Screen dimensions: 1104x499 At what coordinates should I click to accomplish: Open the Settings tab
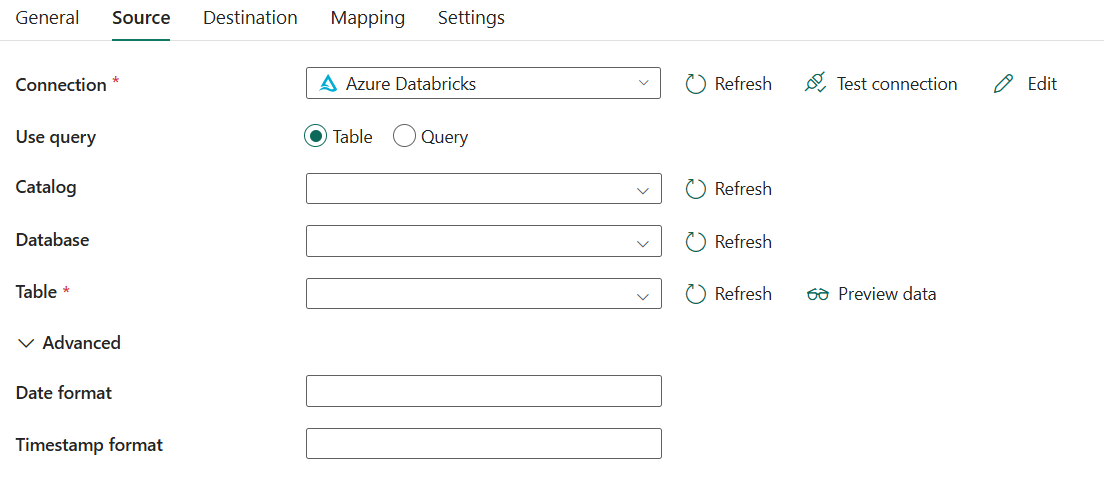pyautogui.click(x=471, y=18)
